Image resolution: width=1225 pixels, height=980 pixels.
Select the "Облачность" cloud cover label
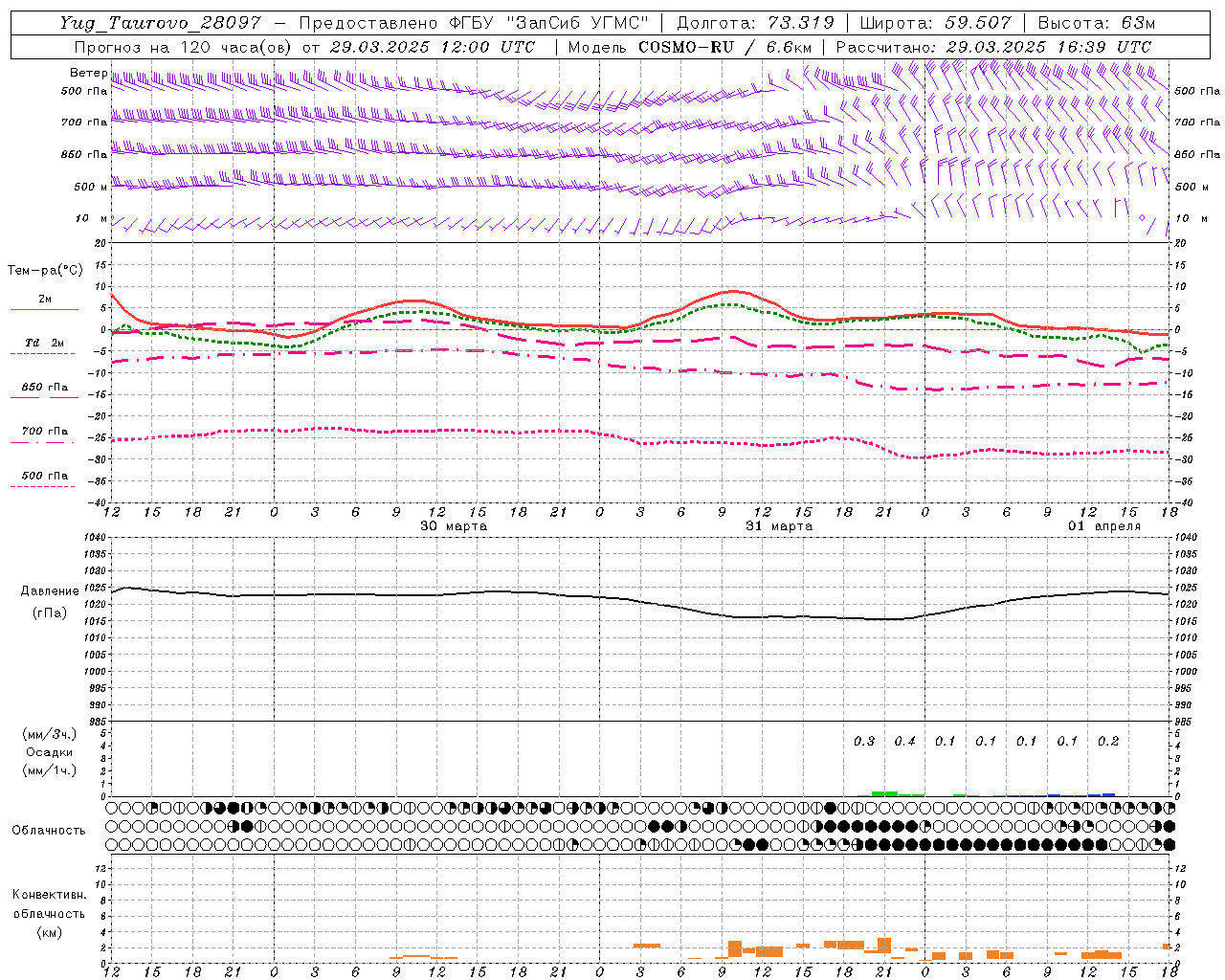(49, 831)
